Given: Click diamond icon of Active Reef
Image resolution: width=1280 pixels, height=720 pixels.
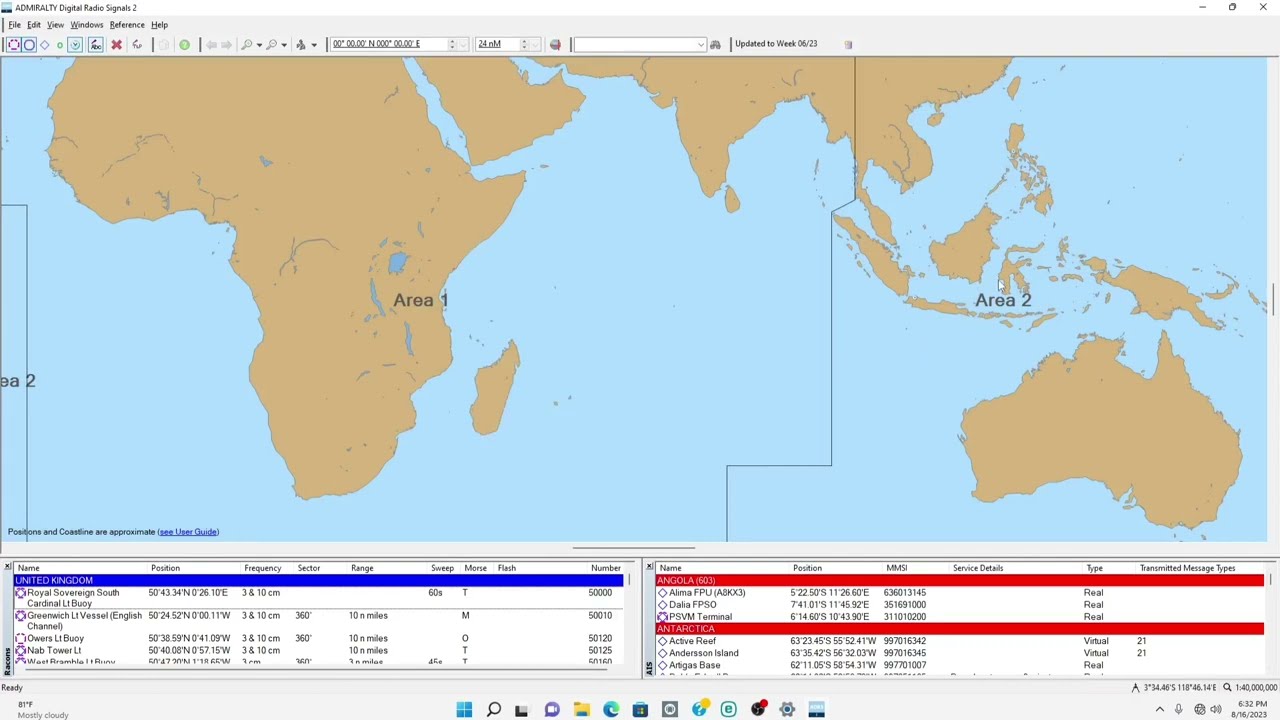Looking at the screenshot, I should click(662, 641).
